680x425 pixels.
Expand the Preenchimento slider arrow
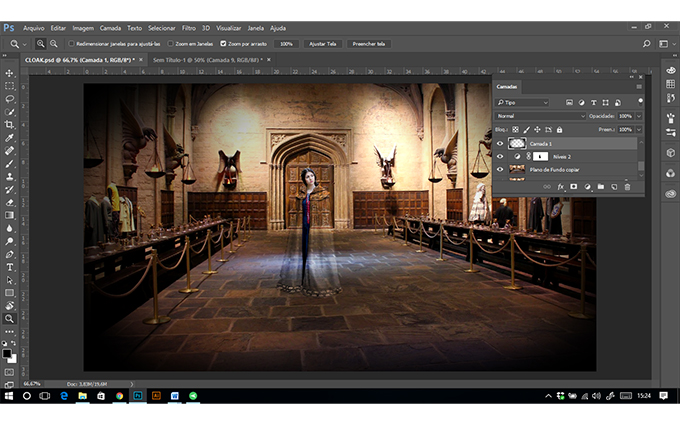click(639, 130)
